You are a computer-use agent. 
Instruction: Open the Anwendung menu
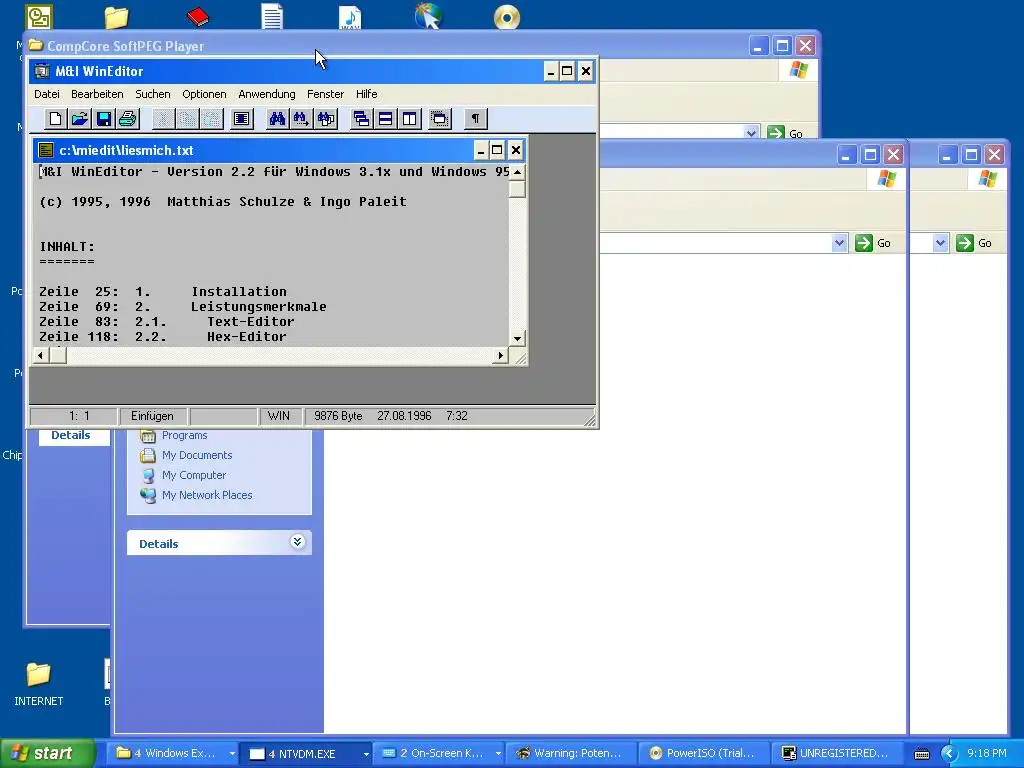(x=267, y=94)
